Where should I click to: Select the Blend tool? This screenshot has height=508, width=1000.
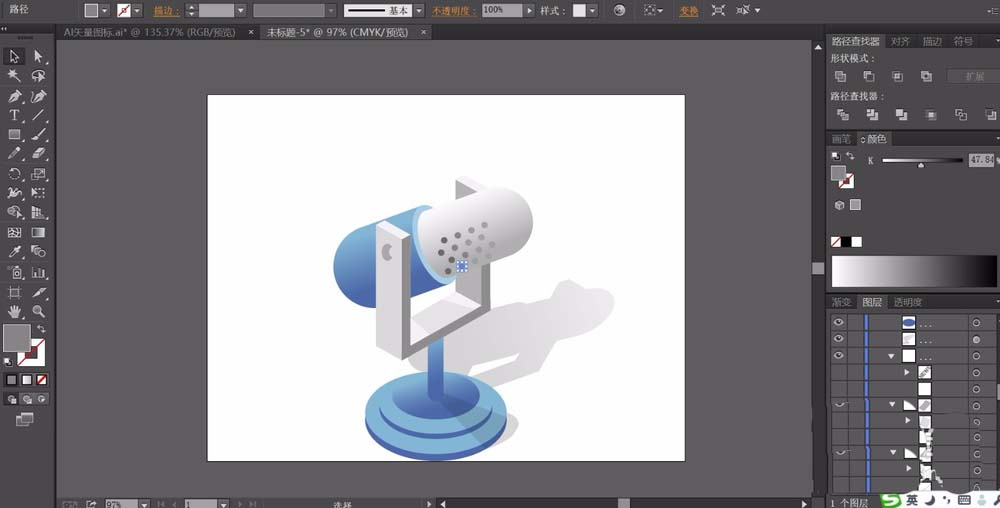click(38, 252)
